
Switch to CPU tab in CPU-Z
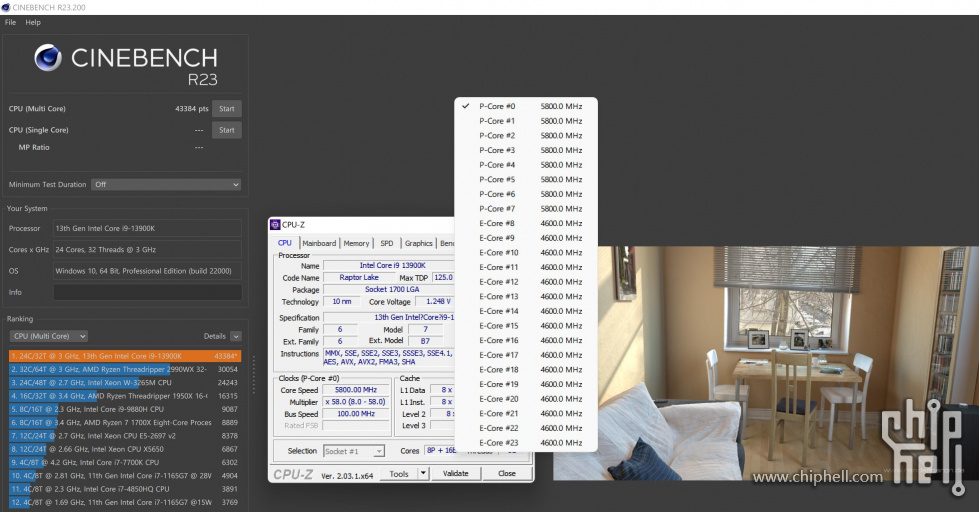pos(285,243)
